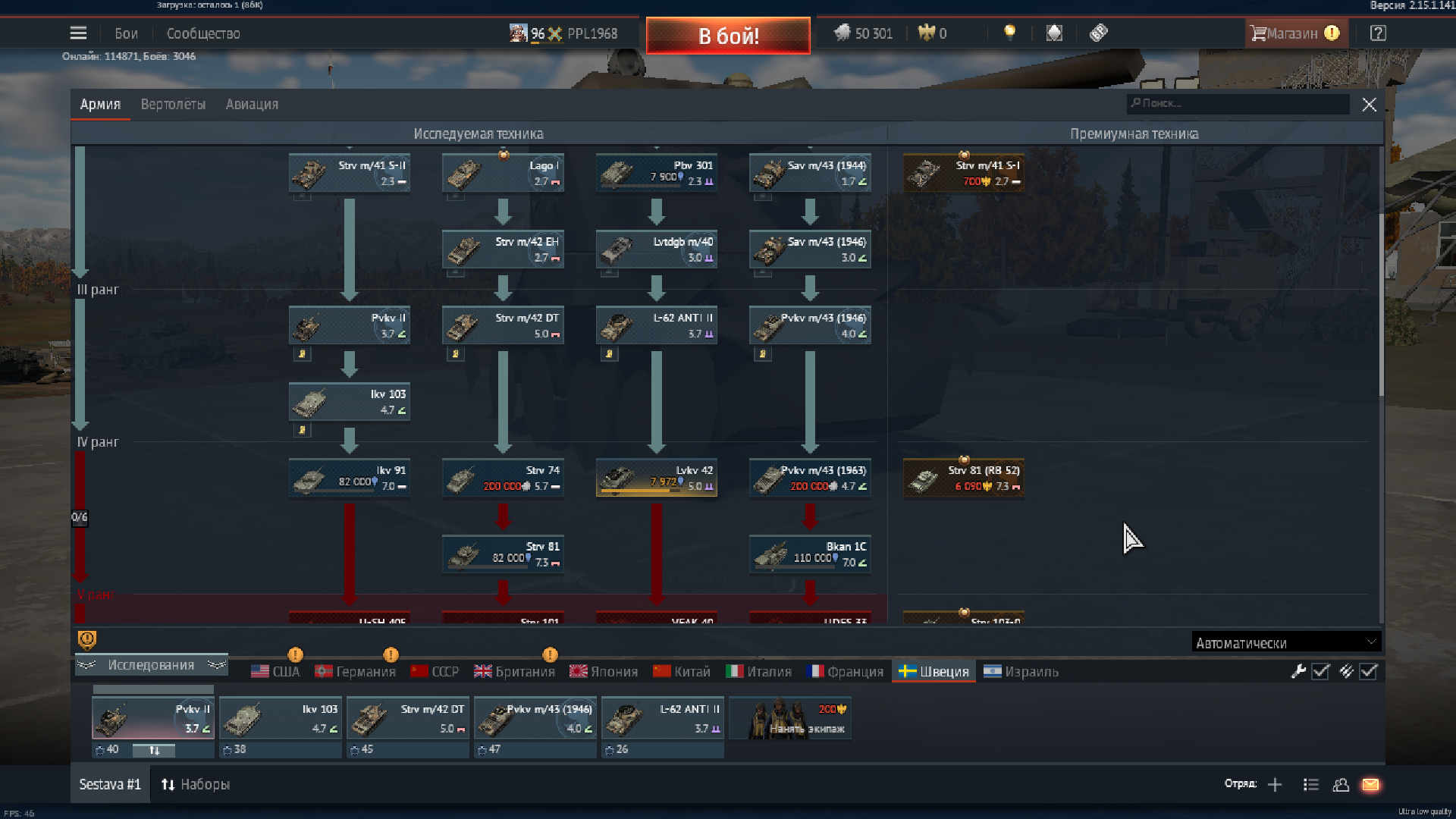Select Ikv 103 crew slot thumbnail
Viewport: 1456px width, 819px height.
coord(281,718)
